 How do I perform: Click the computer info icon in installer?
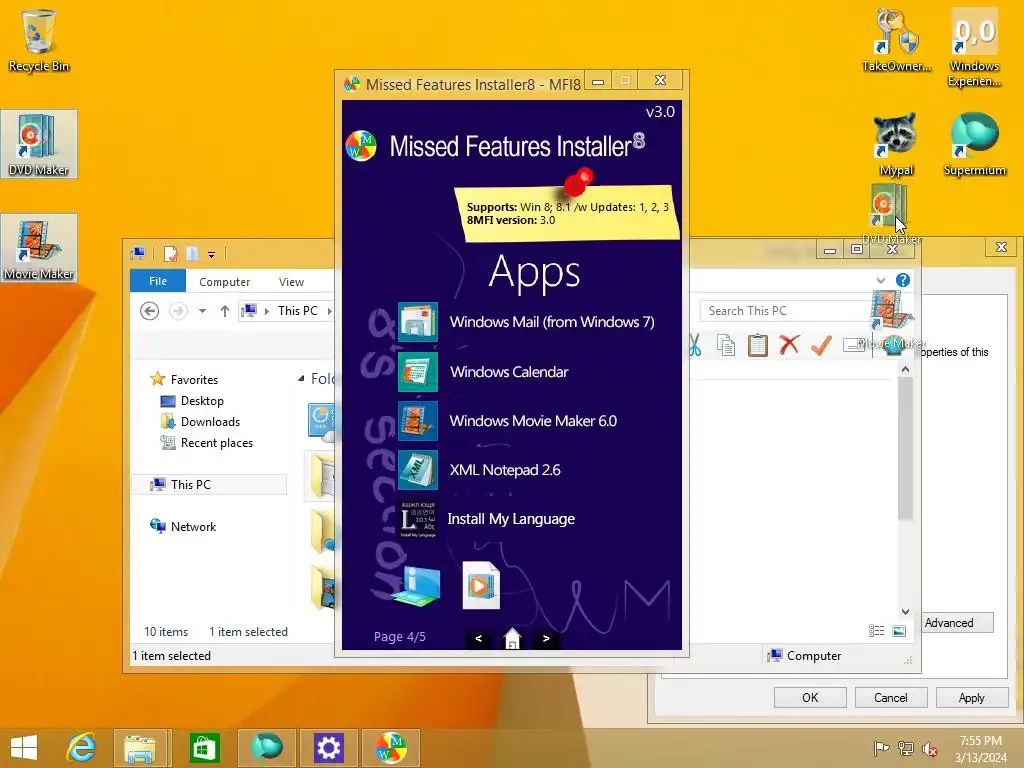(415, 586)
